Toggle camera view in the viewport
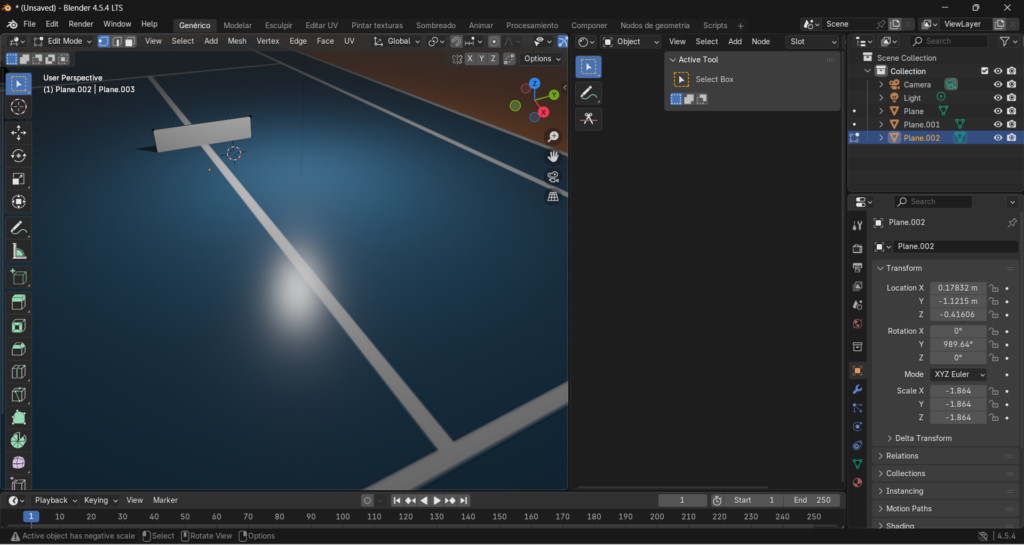 [x=553, y=177]
